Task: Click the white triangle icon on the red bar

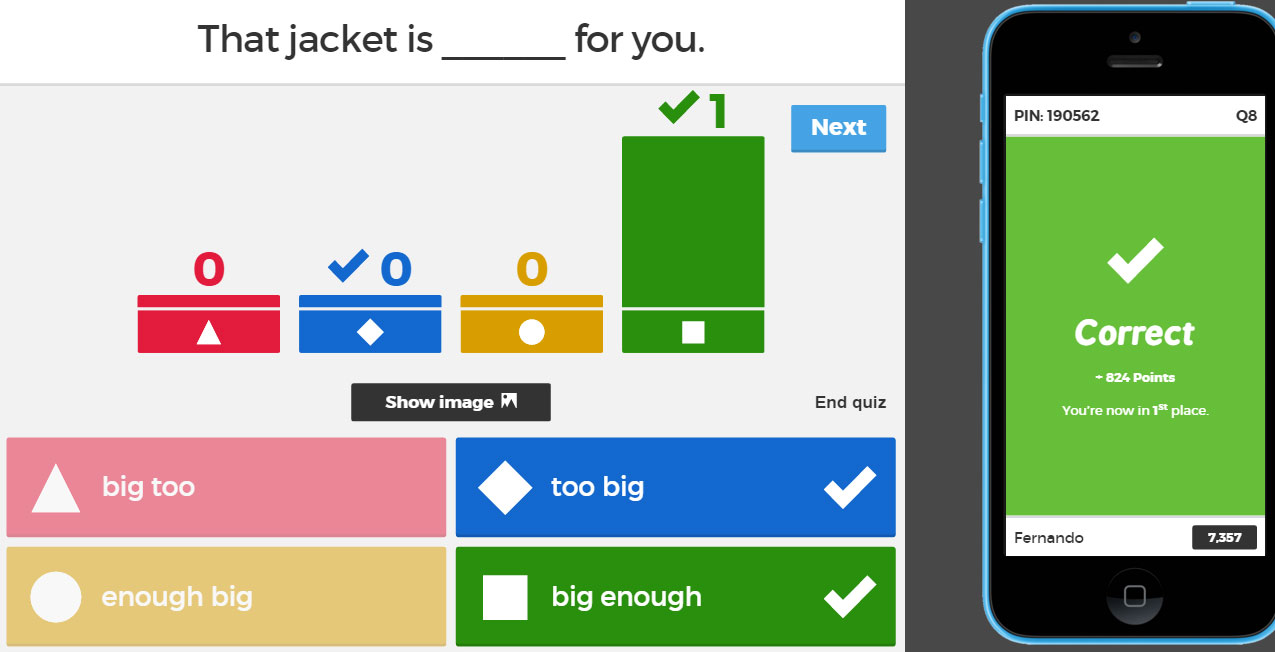Action: coord(208,332)
